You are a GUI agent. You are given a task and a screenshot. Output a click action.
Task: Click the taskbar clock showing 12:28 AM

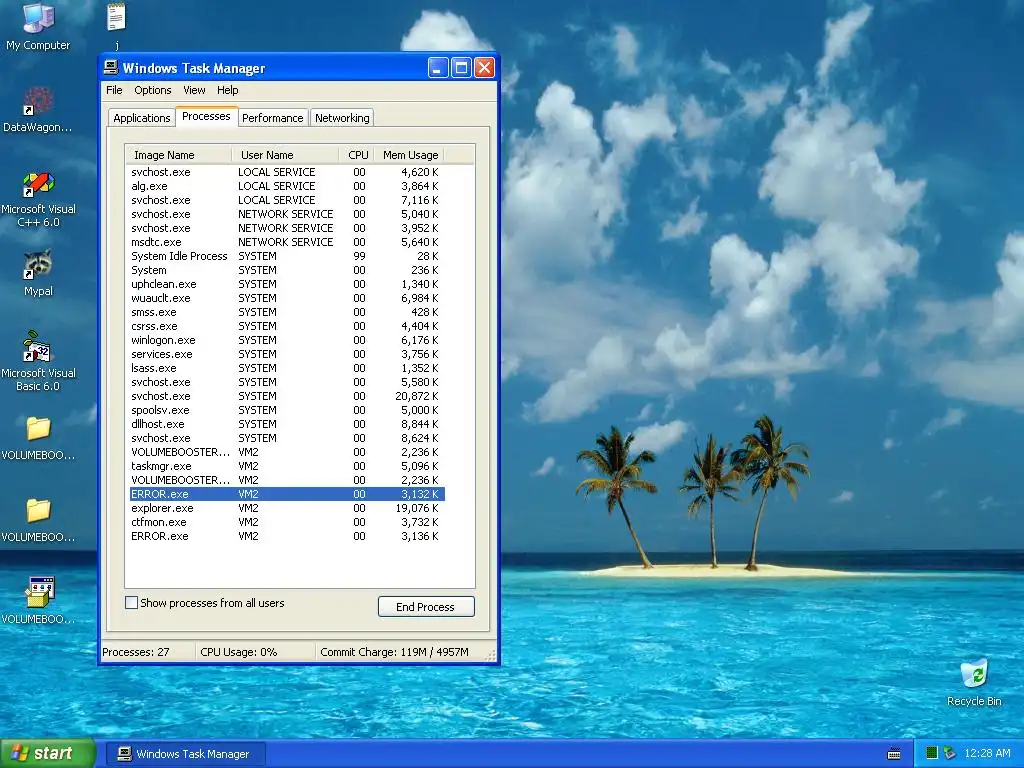(987, 753)
